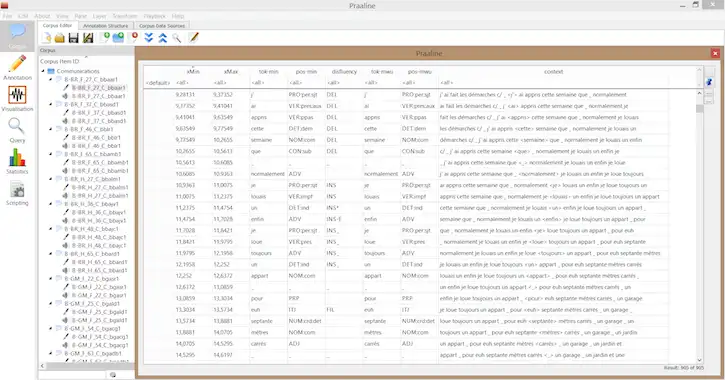Open the <all> filter under context
725x380 pixels.
click(x=553, y=83)
